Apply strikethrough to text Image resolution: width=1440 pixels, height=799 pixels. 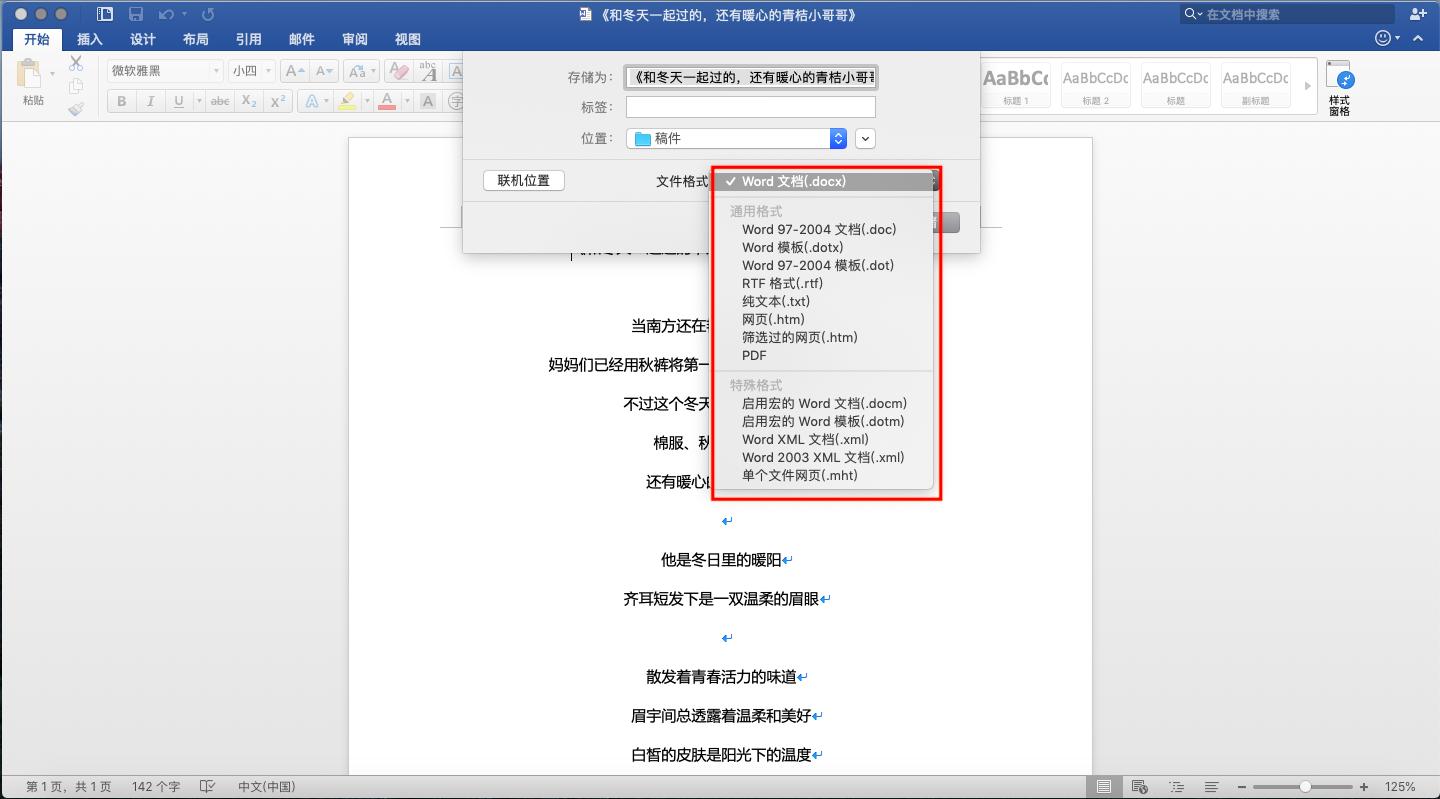219,100
